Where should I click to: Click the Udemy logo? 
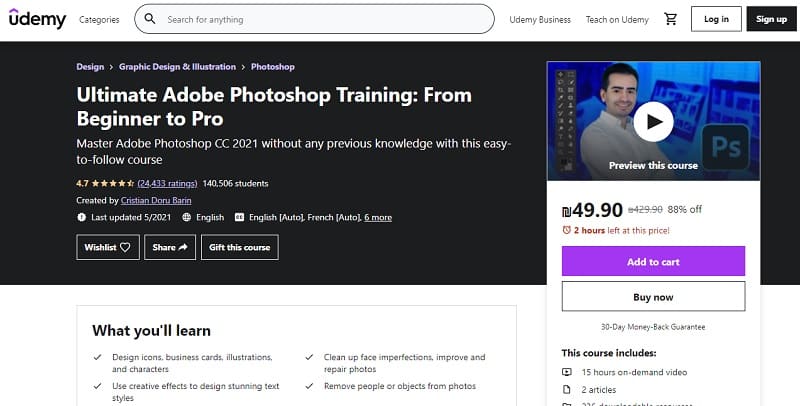[x=36, y=19]
